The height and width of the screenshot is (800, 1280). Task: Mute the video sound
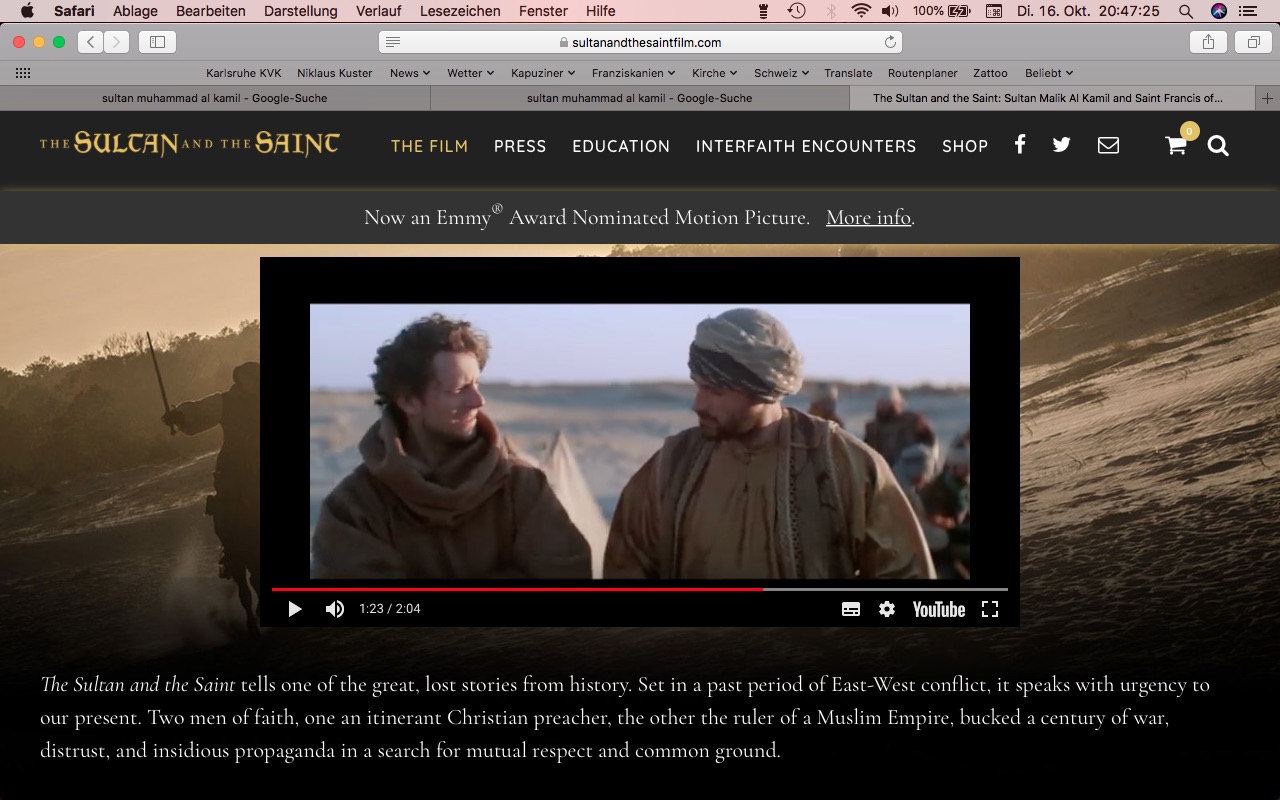point(335,609)
